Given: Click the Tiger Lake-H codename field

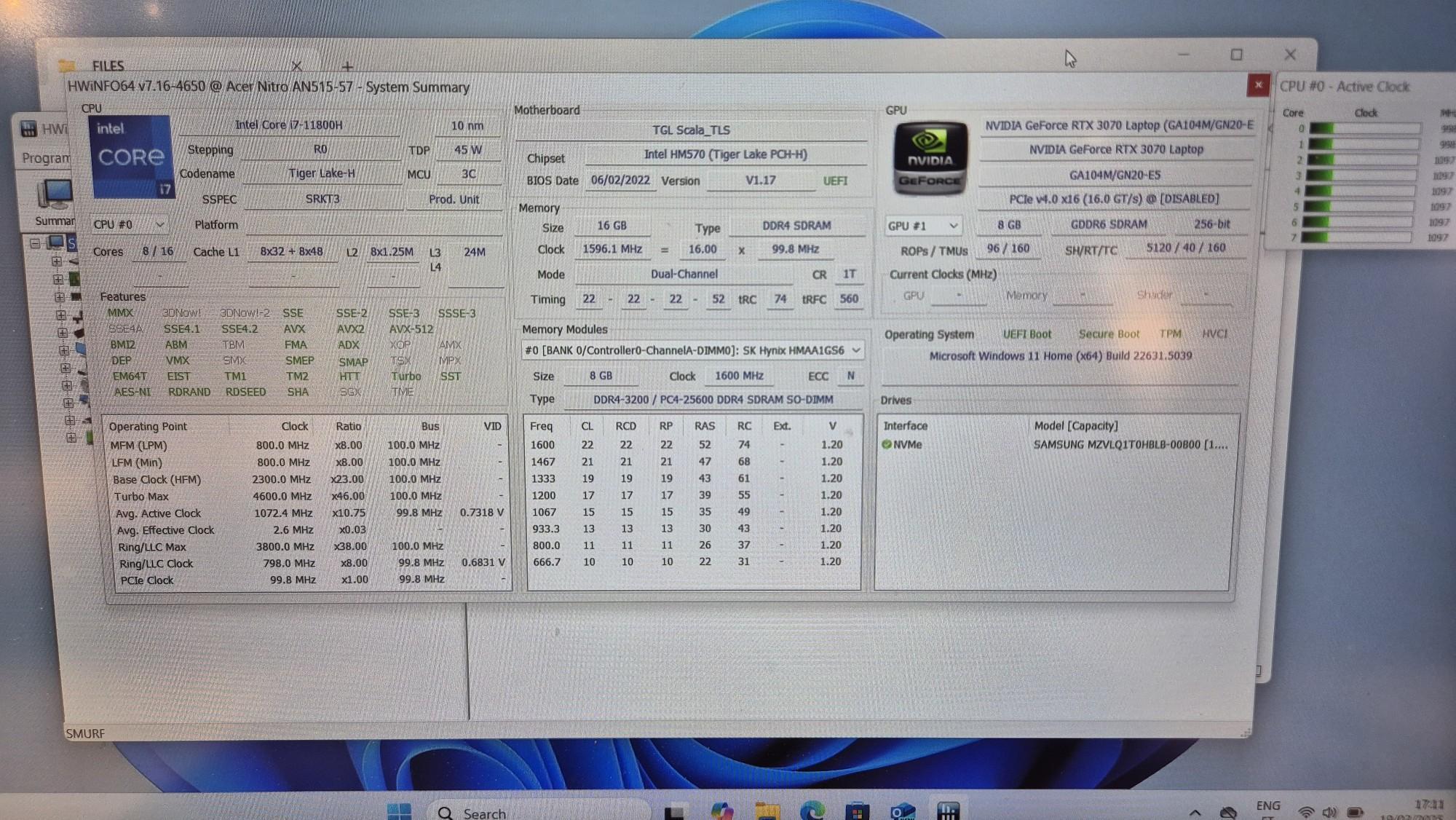Looking at the screenshot, I should click(322, 173).
